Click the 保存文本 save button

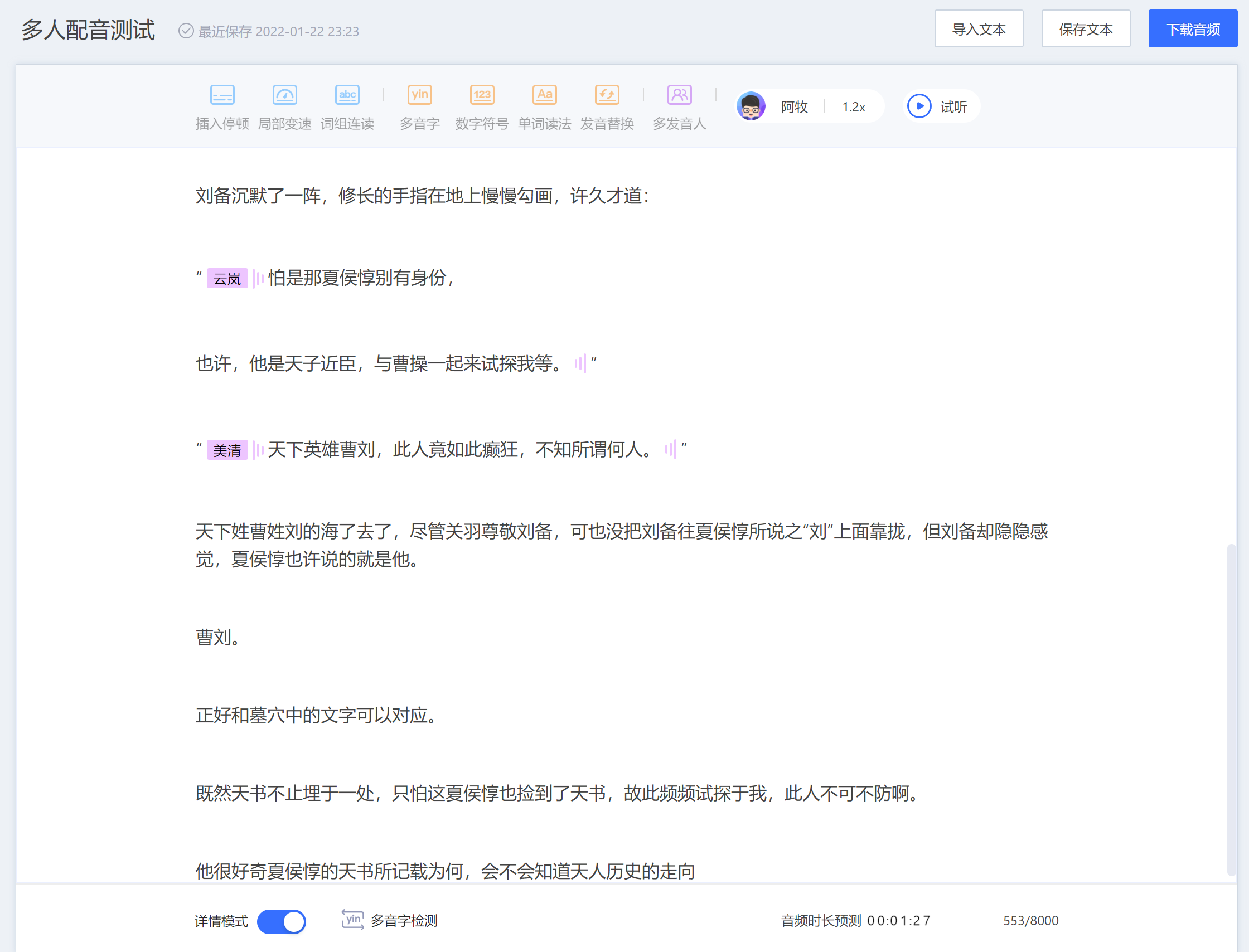[1086, 29]
